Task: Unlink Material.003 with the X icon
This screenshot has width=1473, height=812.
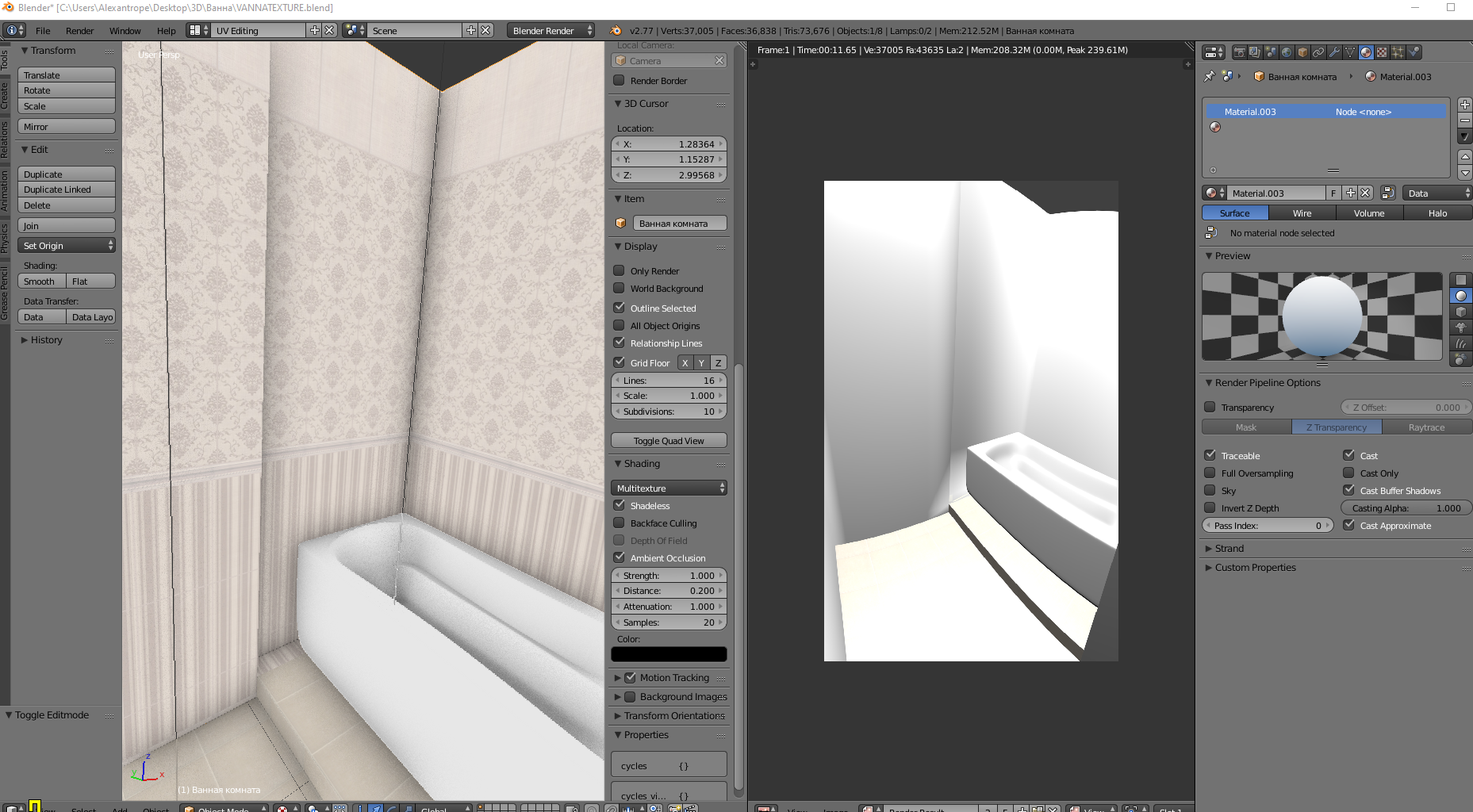Action: tap(1365, 193)
